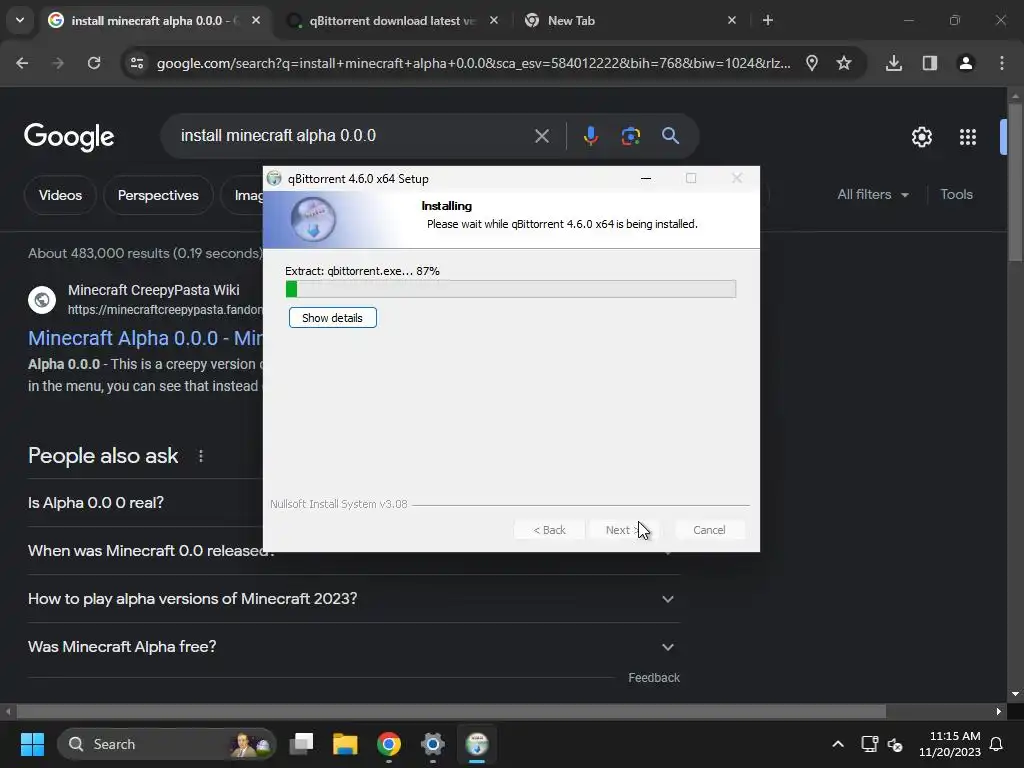
Task: Show hidden system tray icons
Action: (x=838, y=744)
